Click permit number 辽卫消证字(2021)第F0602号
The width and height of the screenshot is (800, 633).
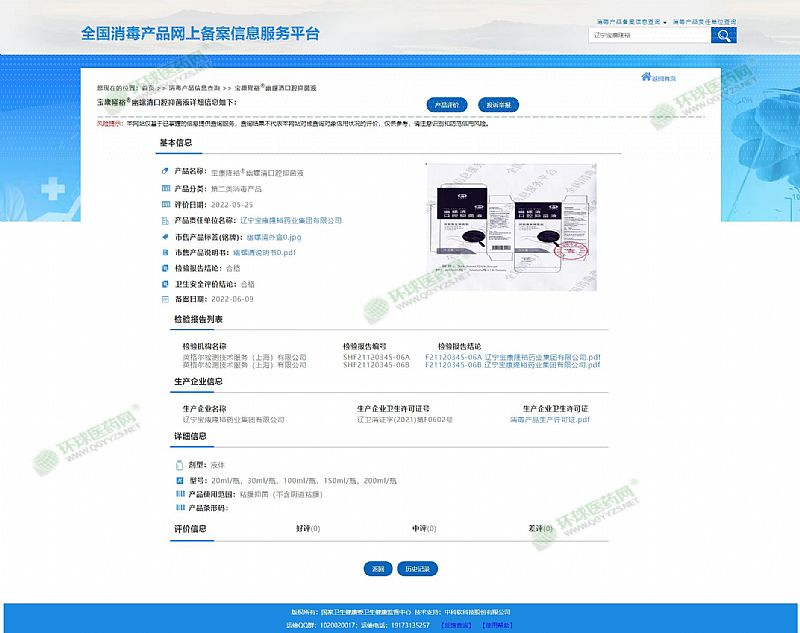point(405,420)
